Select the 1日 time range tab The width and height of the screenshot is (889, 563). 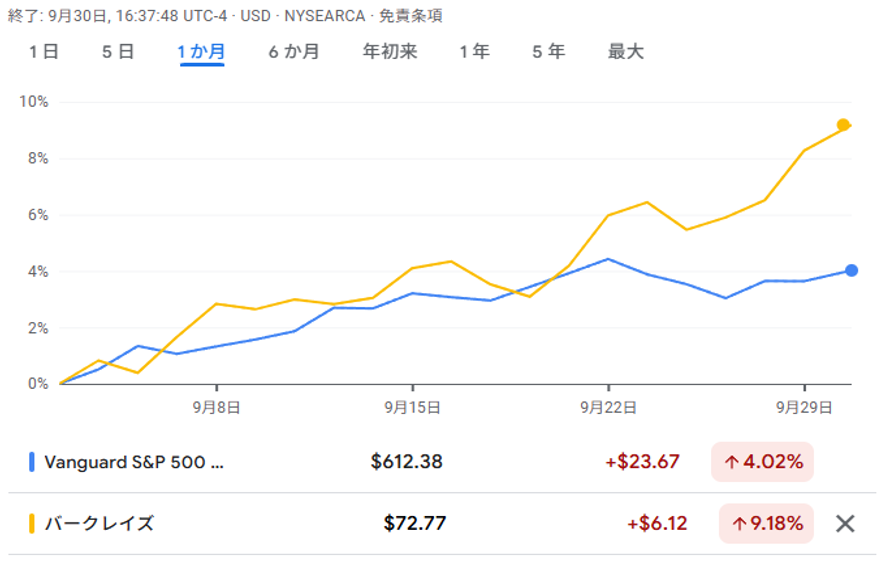[44, 52]
